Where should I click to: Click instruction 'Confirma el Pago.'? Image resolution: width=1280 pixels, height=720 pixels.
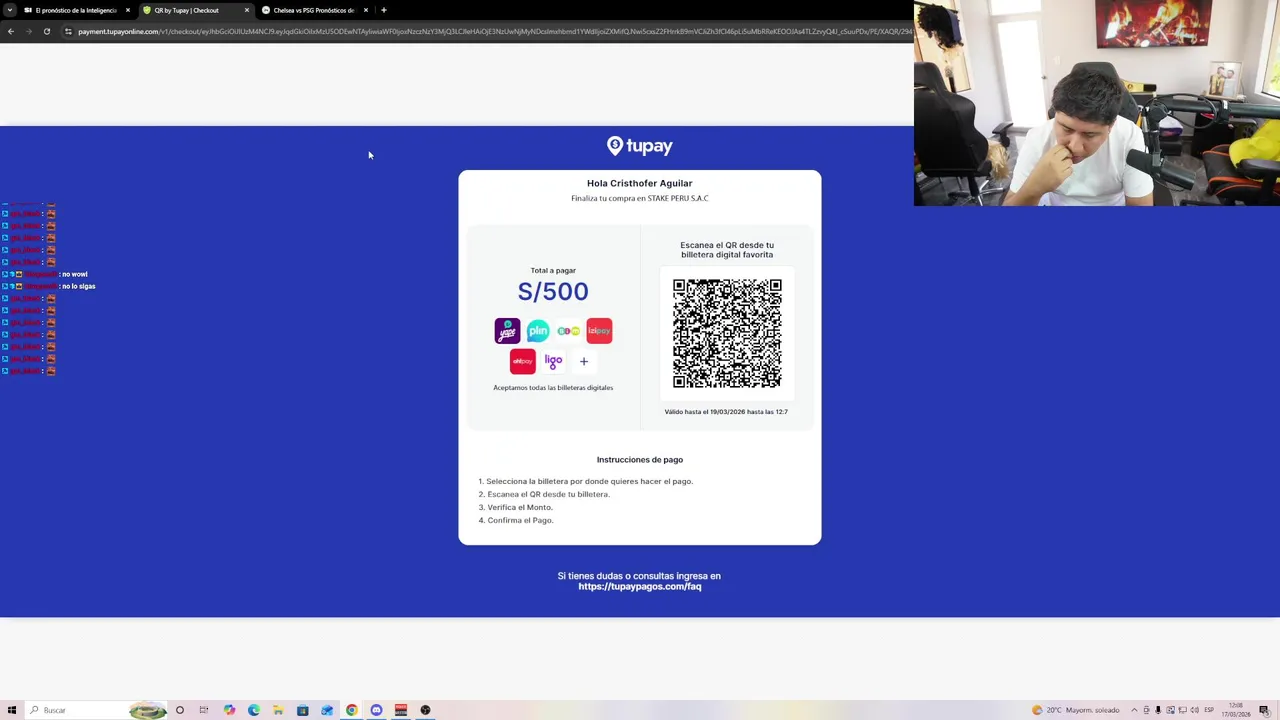[520, 520]
